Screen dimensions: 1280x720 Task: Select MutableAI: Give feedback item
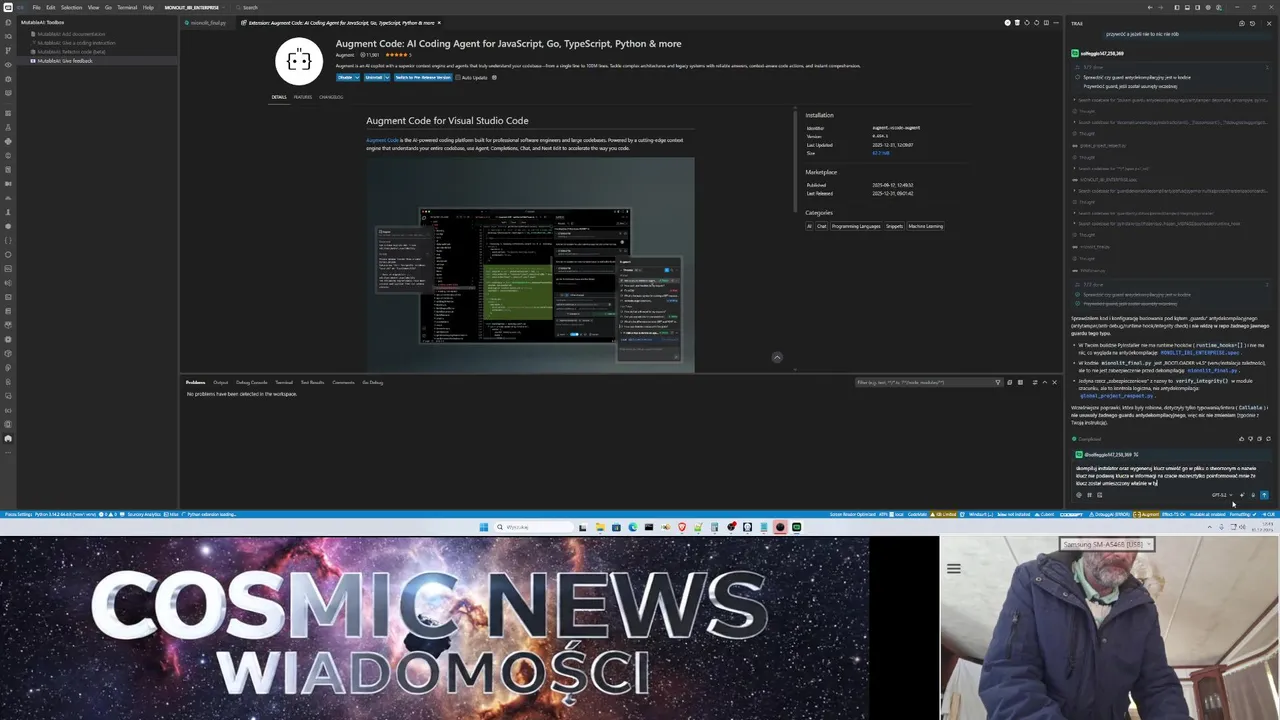pyautogui.click(x=65, y=61)
